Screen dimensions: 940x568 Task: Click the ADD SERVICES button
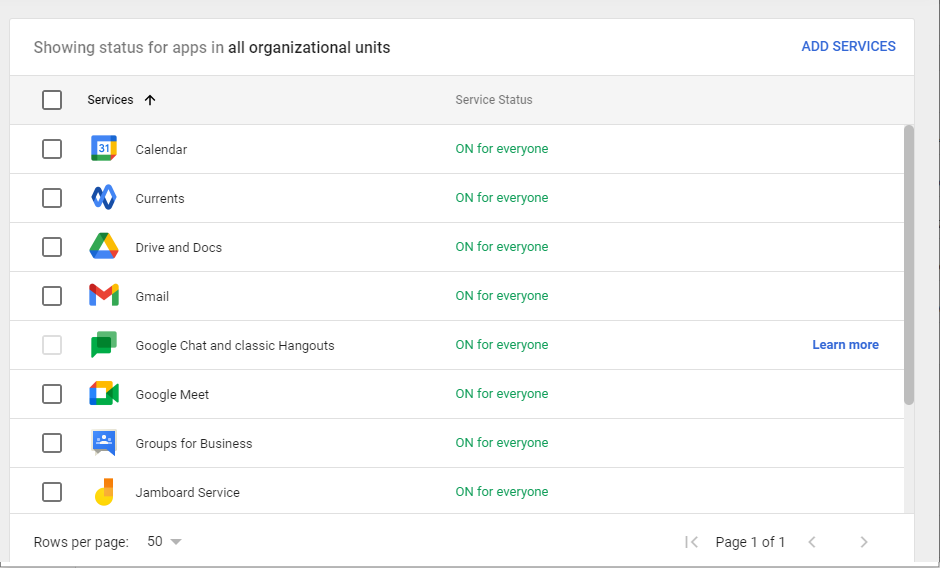(x=848, y=46)
